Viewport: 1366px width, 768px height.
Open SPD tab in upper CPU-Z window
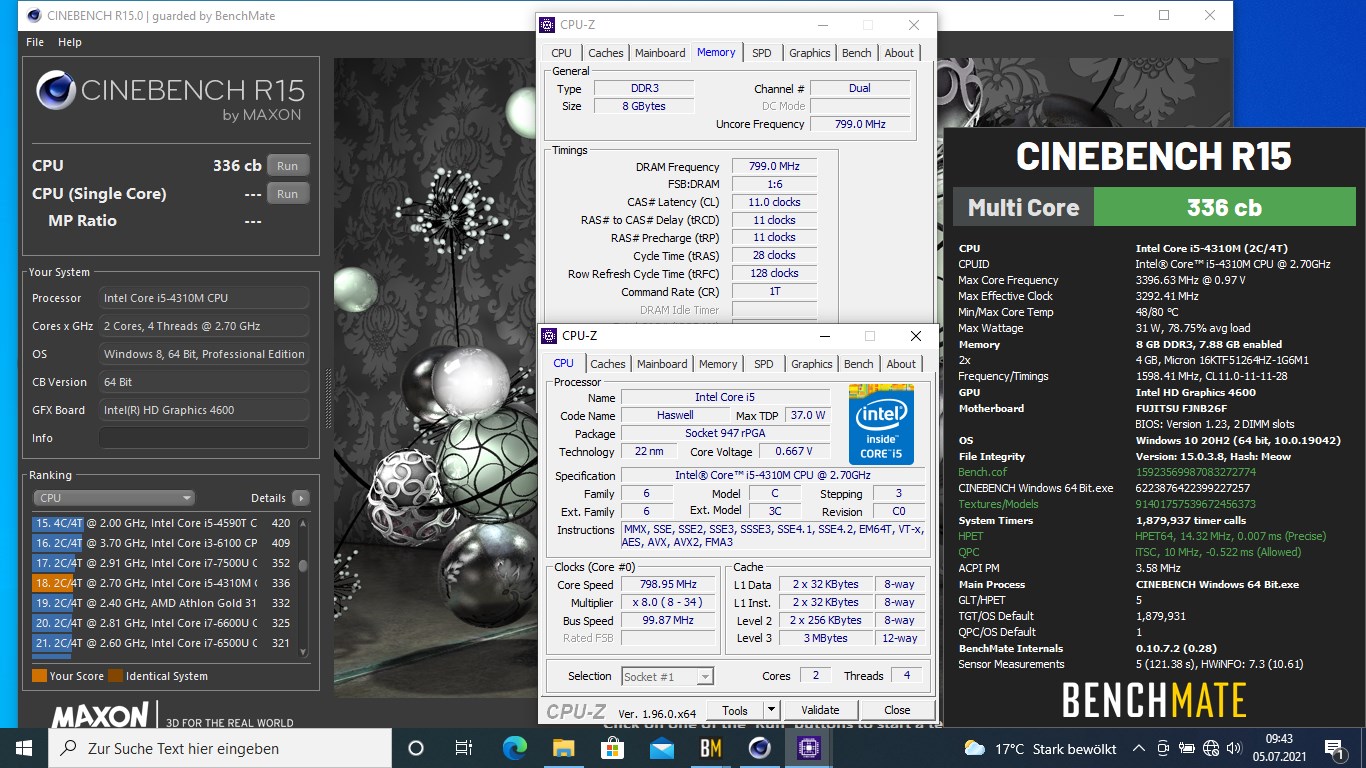[x=762, y=53]
